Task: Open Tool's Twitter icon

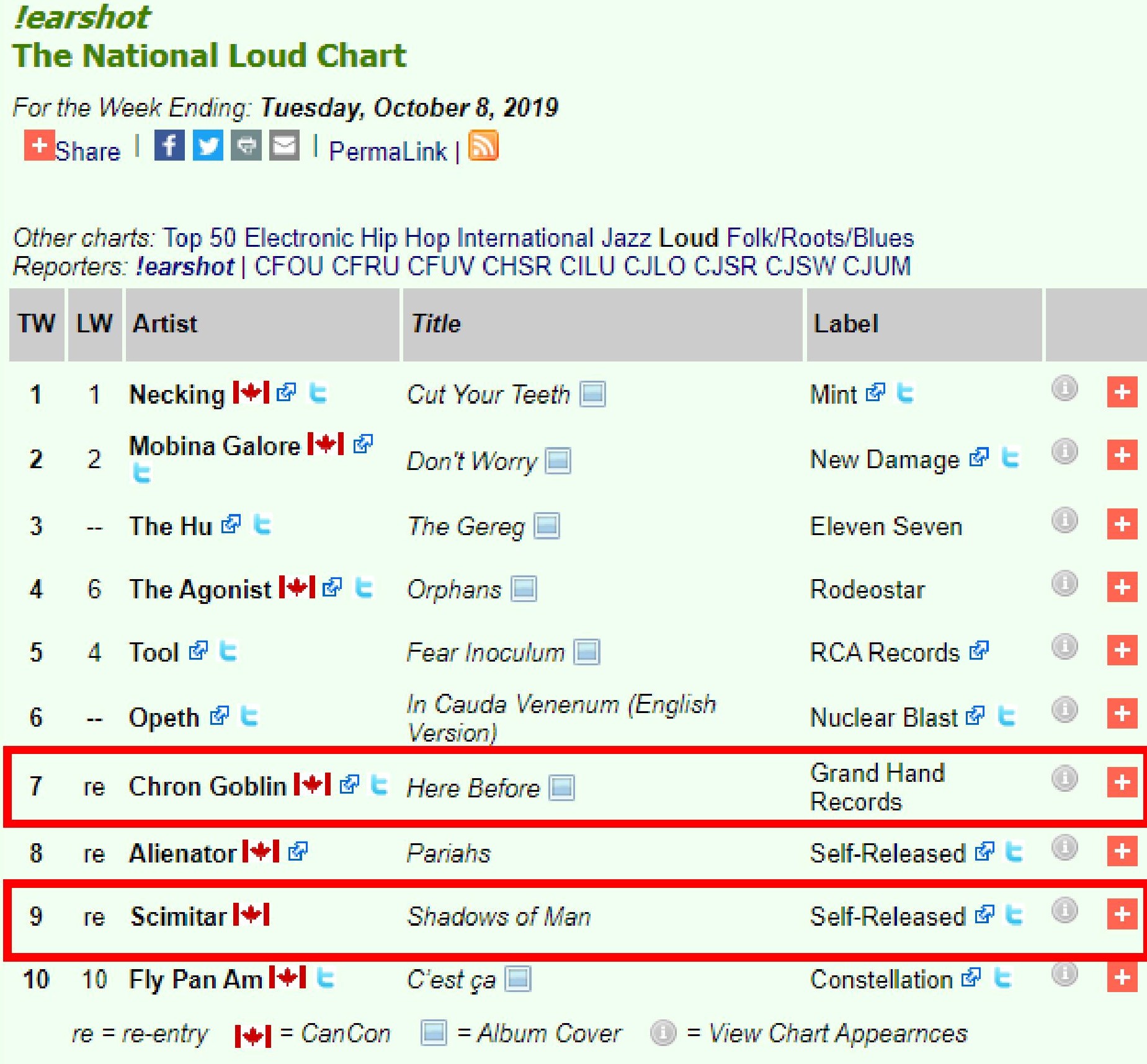Action: [228, 652]
